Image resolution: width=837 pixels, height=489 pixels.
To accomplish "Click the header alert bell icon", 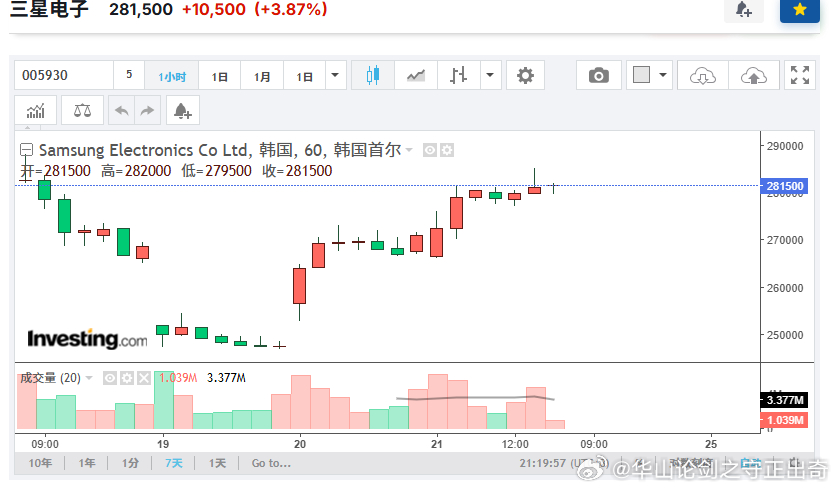I will [x=744, y=10].
